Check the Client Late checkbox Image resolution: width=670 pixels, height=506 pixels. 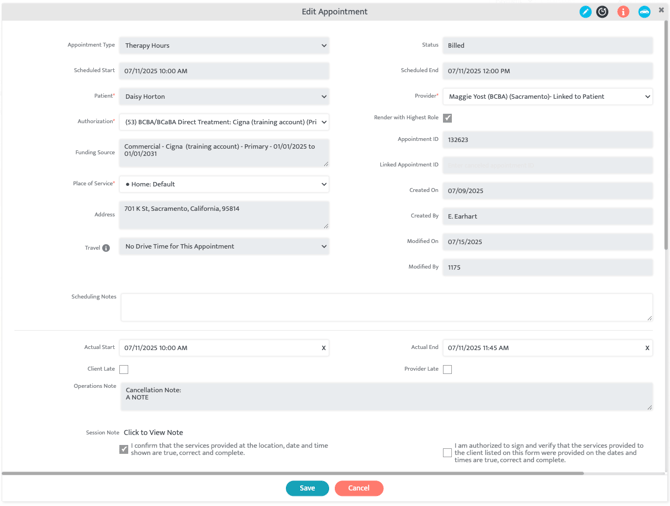click(x=124, y=369)
